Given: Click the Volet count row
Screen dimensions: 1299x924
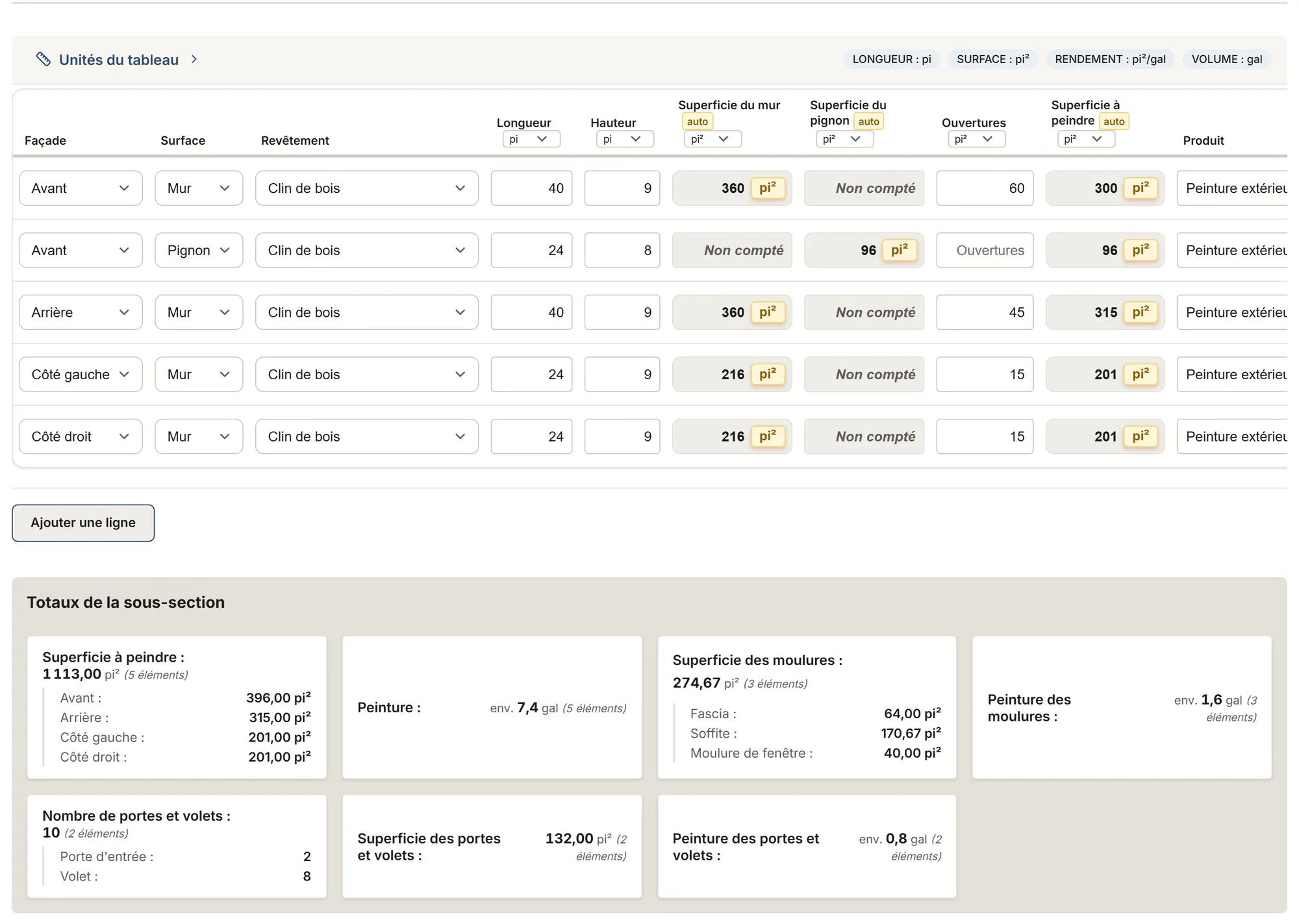Looking at the screenshot, I should pos(185,877).
